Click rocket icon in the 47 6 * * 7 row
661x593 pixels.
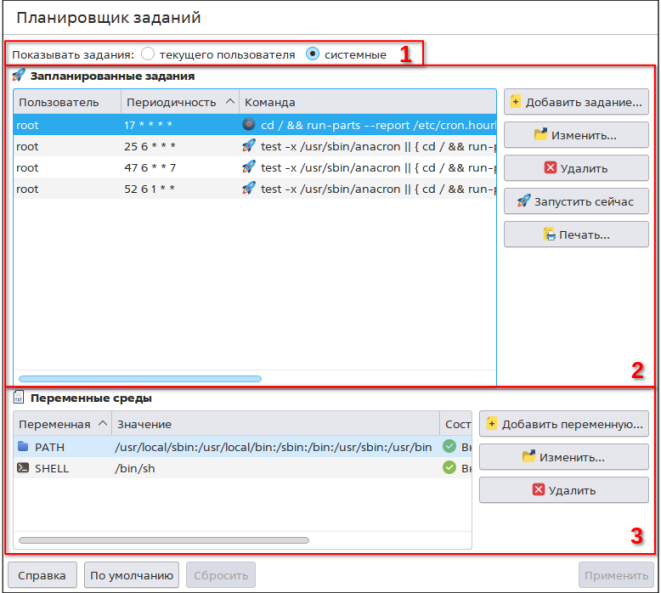tap(249, 167)
